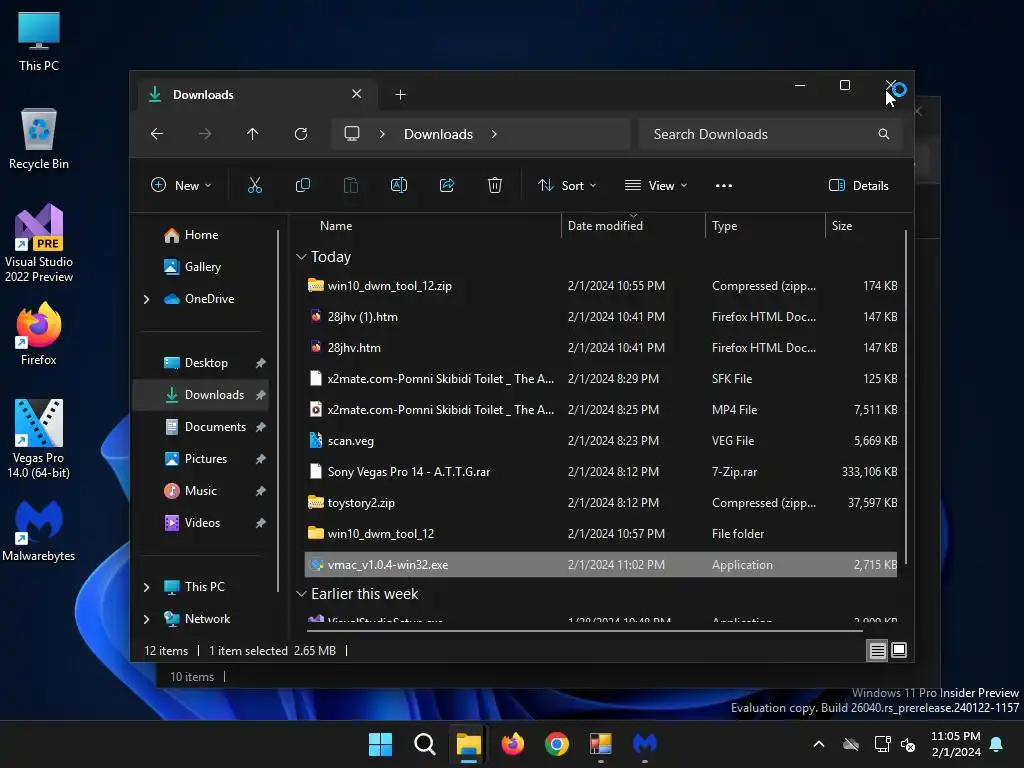The image size is (1024, 768).
Task: Click Downloads breadcrumb in address bar
Action: 438,134
